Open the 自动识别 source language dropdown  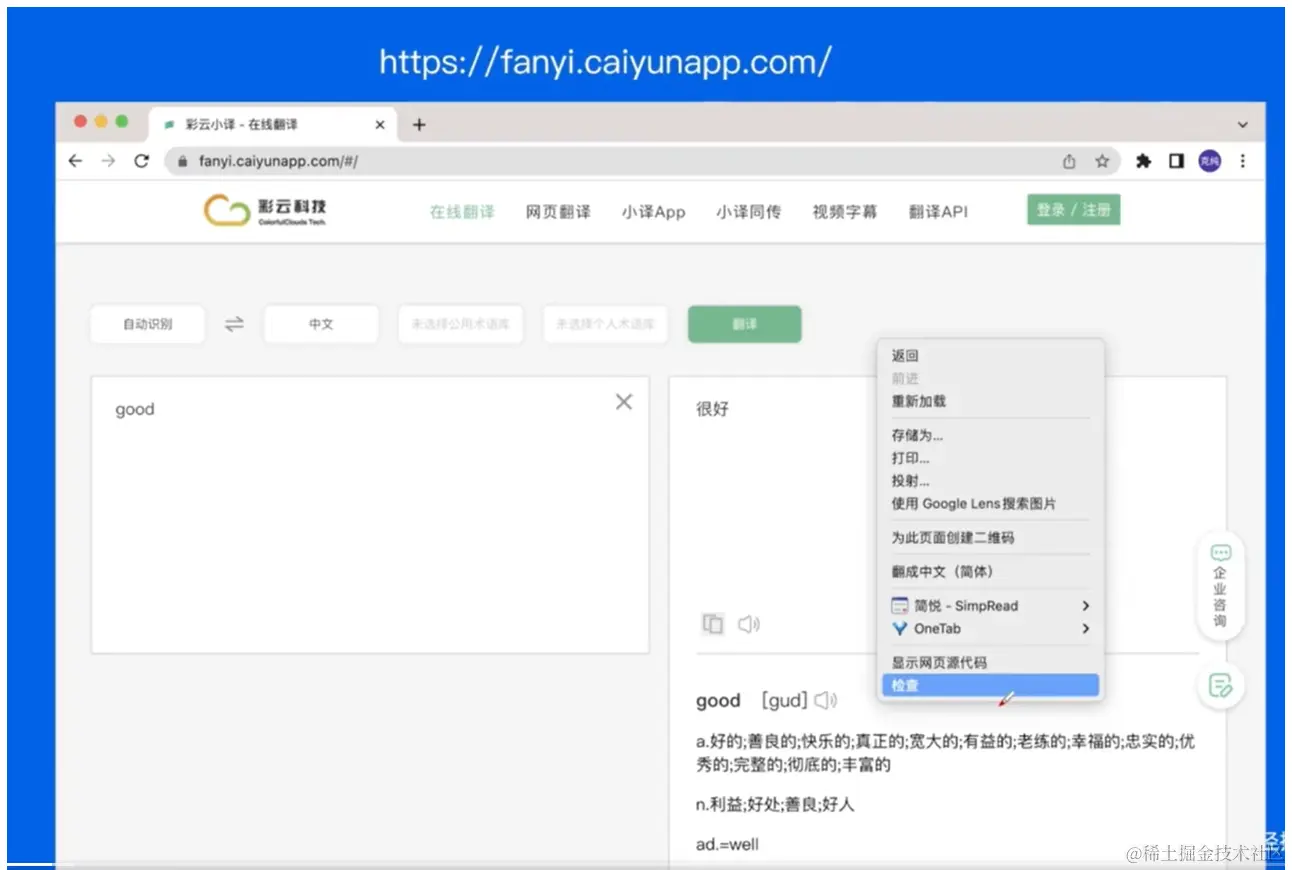(148, 324)
